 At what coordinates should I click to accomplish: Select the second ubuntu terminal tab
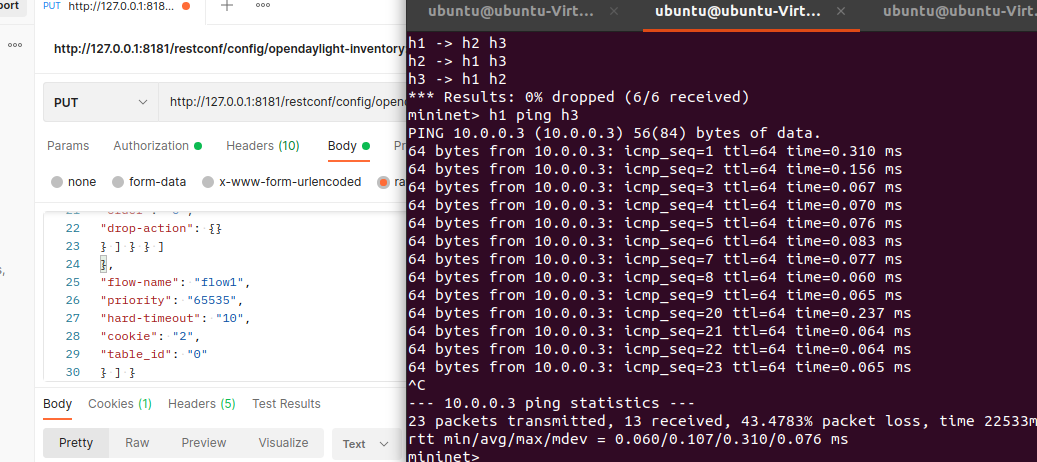point(738,11)
